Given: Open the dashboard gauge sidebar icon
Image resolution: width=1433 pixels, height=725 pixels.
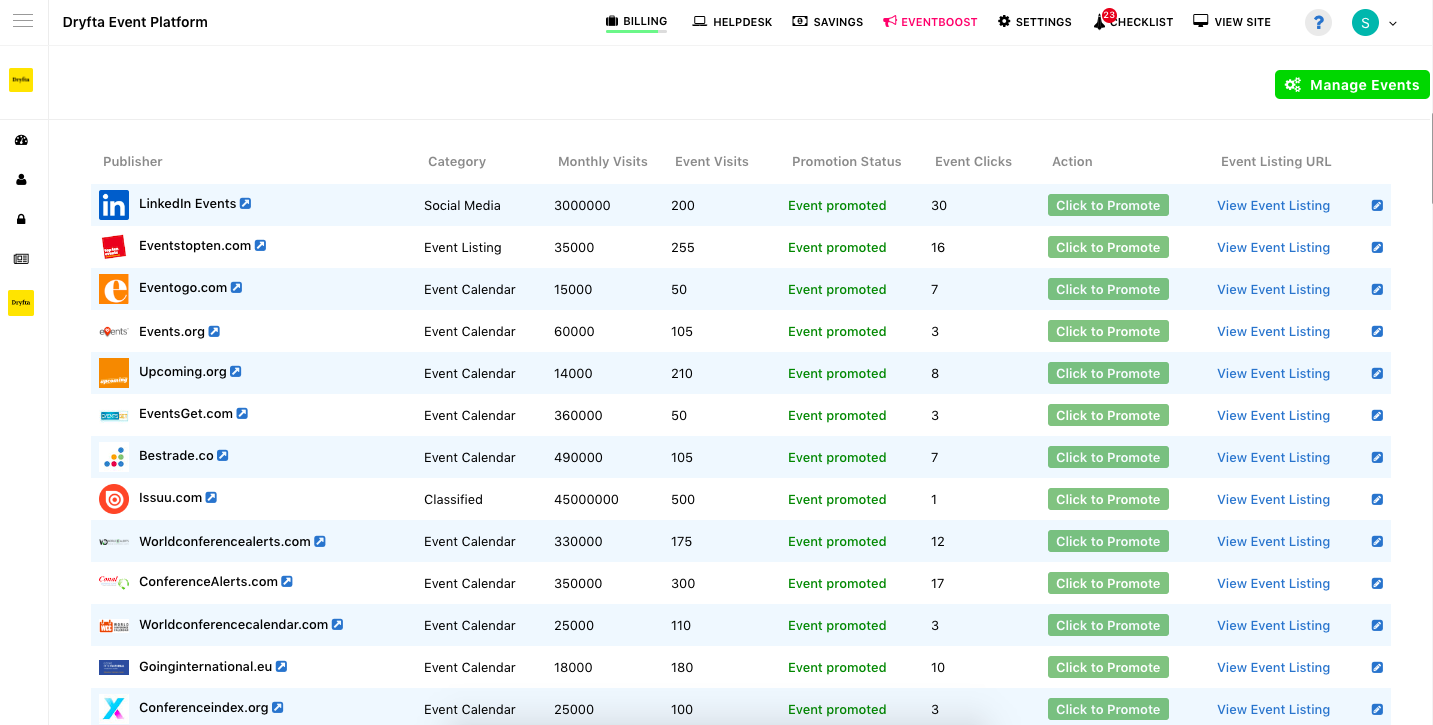Looking at the screenshot, I should coord(21,140).
